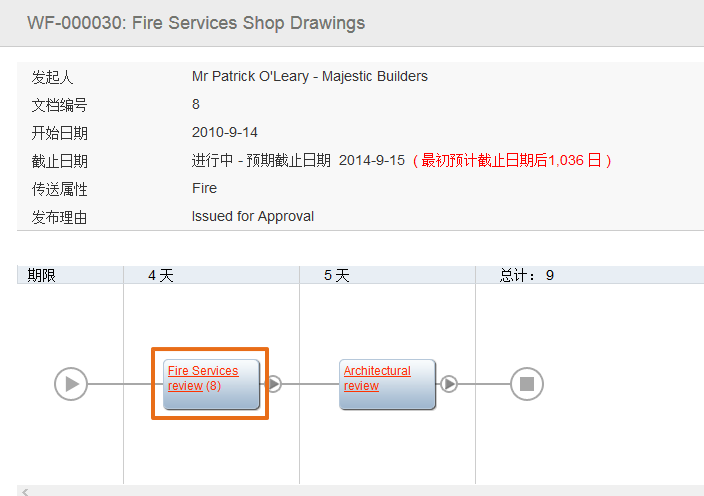704x496 pixels.
Task: Click the 发起人 field label
Action: [x=52, y=77]
